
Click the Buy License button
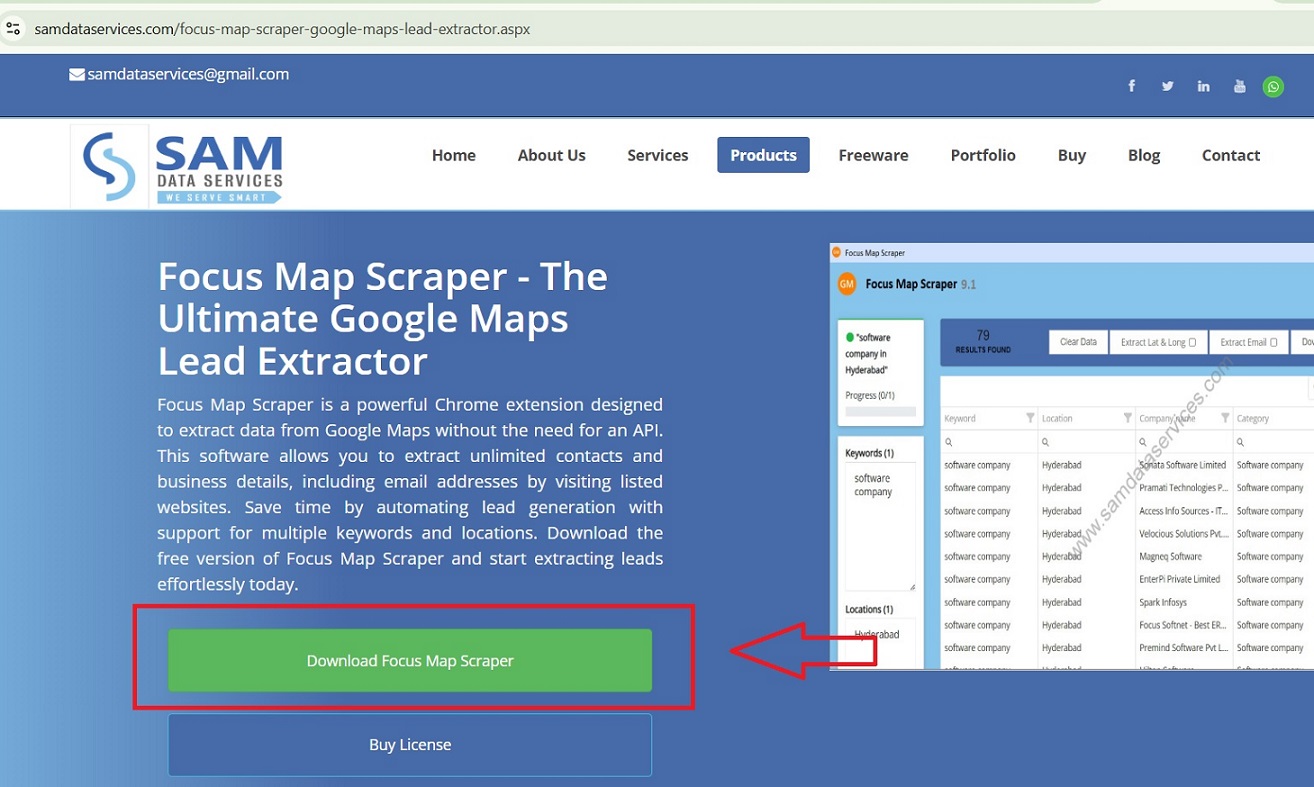[410, 744]
